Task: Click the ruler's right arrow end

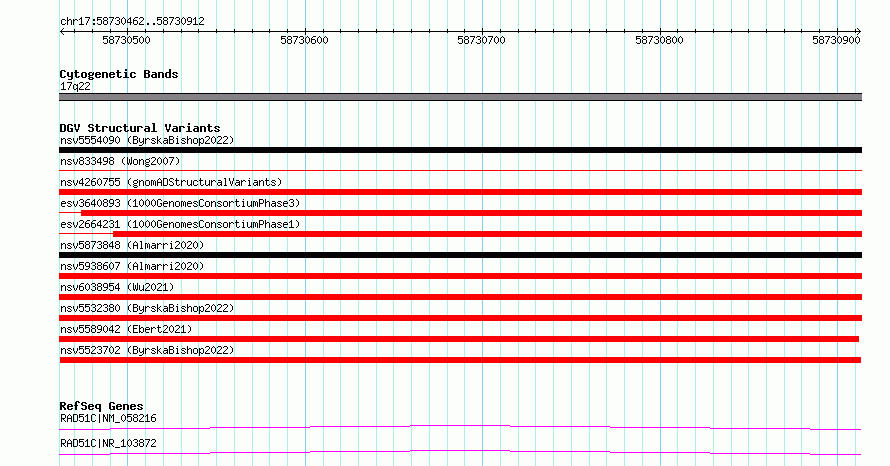Action: pyautogui.click(x=858, y=32)
